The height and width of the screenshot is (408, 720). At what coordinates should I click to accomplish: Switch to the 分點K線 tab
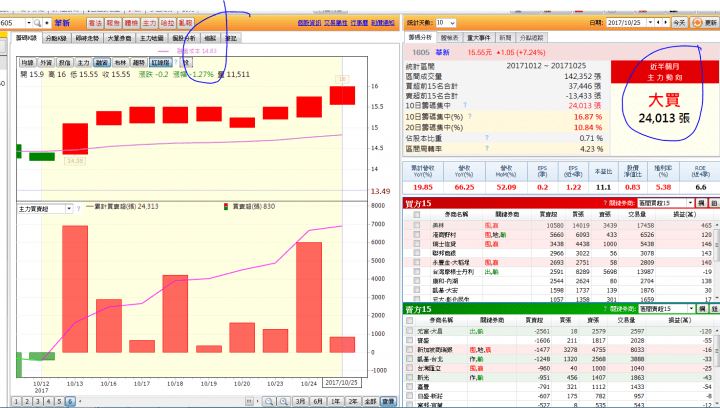(x=56, y=39)
